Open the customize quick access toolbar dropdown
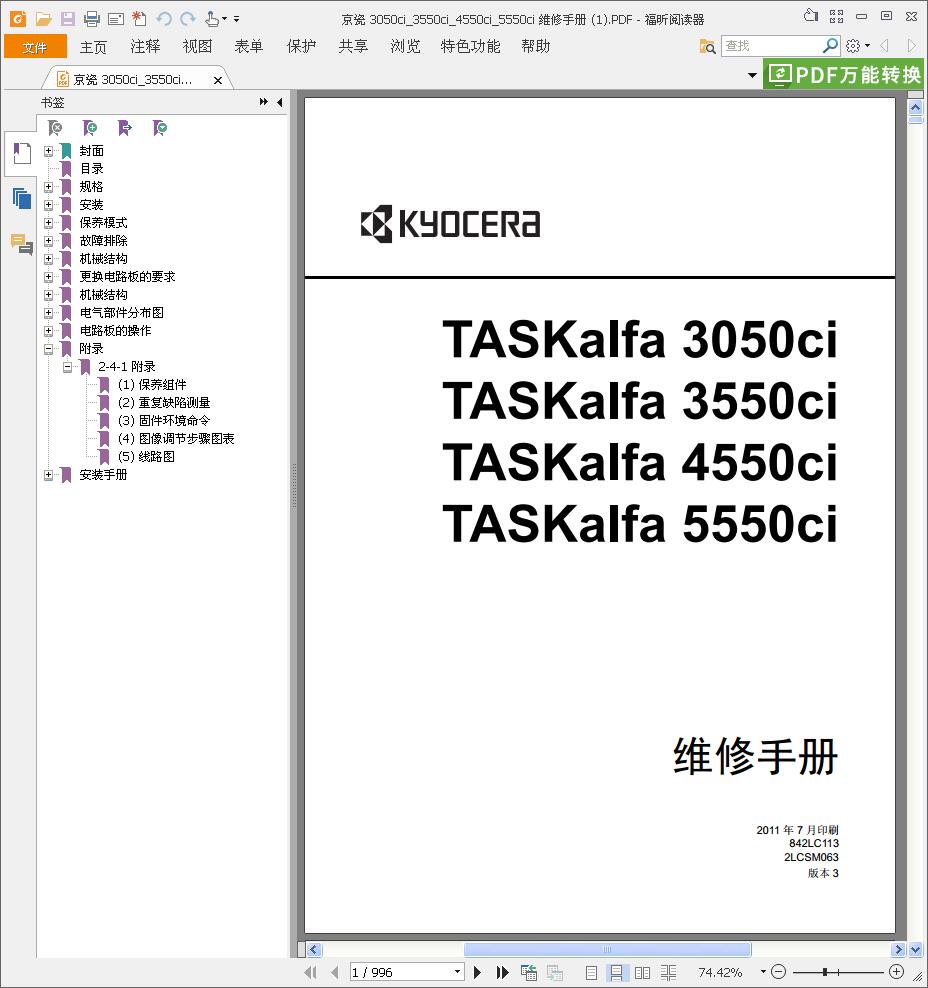 [236, 19]
